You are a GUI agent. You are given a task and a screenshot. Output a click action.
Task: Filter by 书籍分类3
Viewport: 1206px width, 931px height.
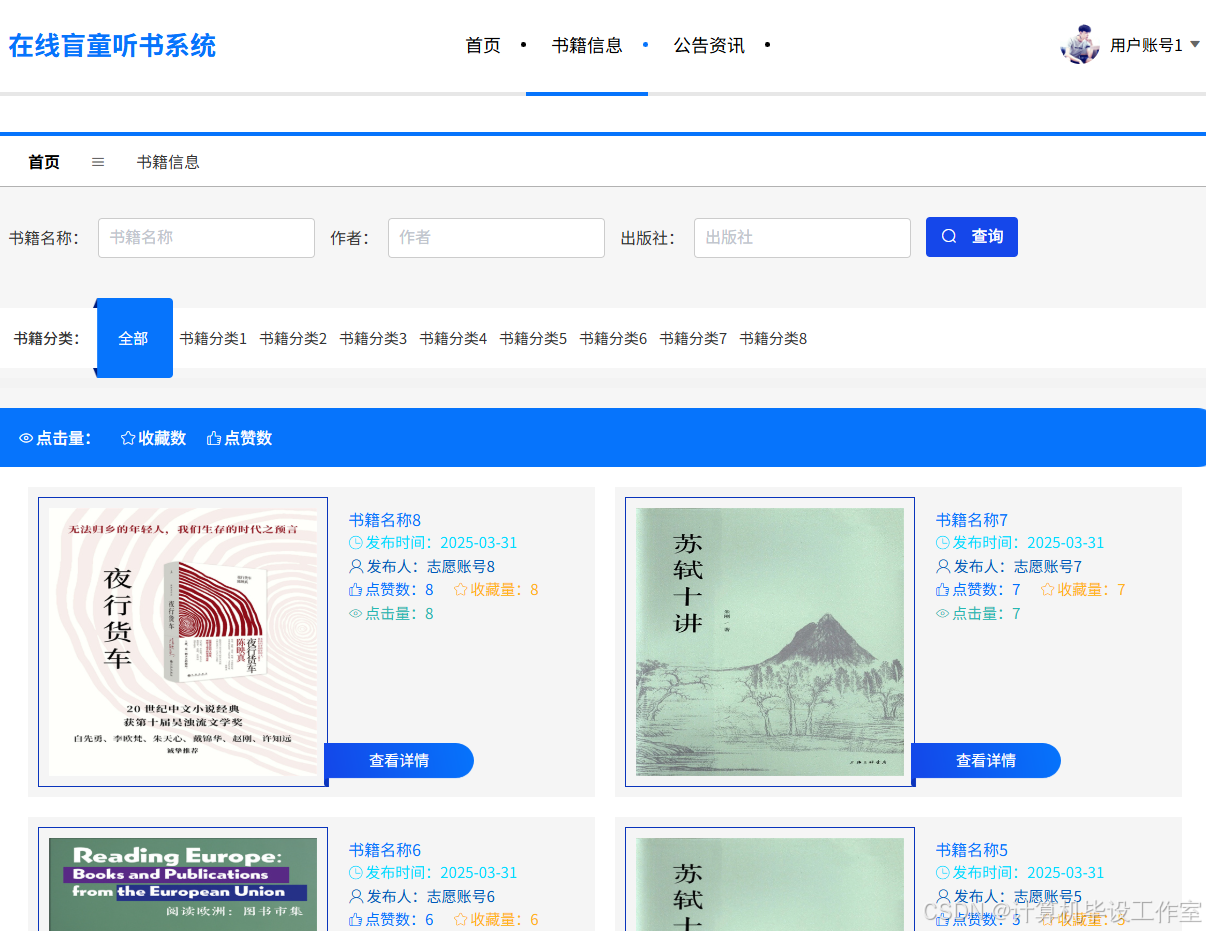[373, 339]
